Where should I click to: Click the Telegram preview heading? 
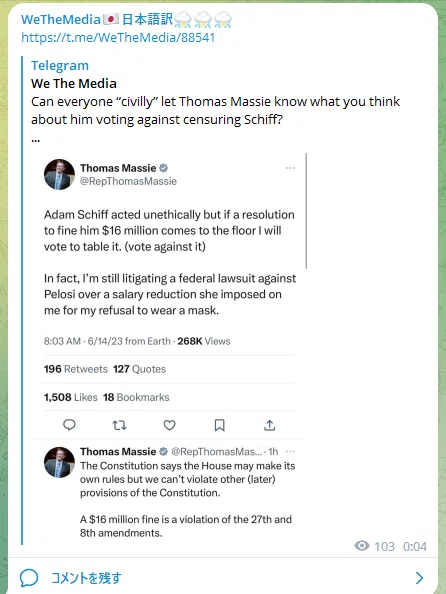click(60, 65)
